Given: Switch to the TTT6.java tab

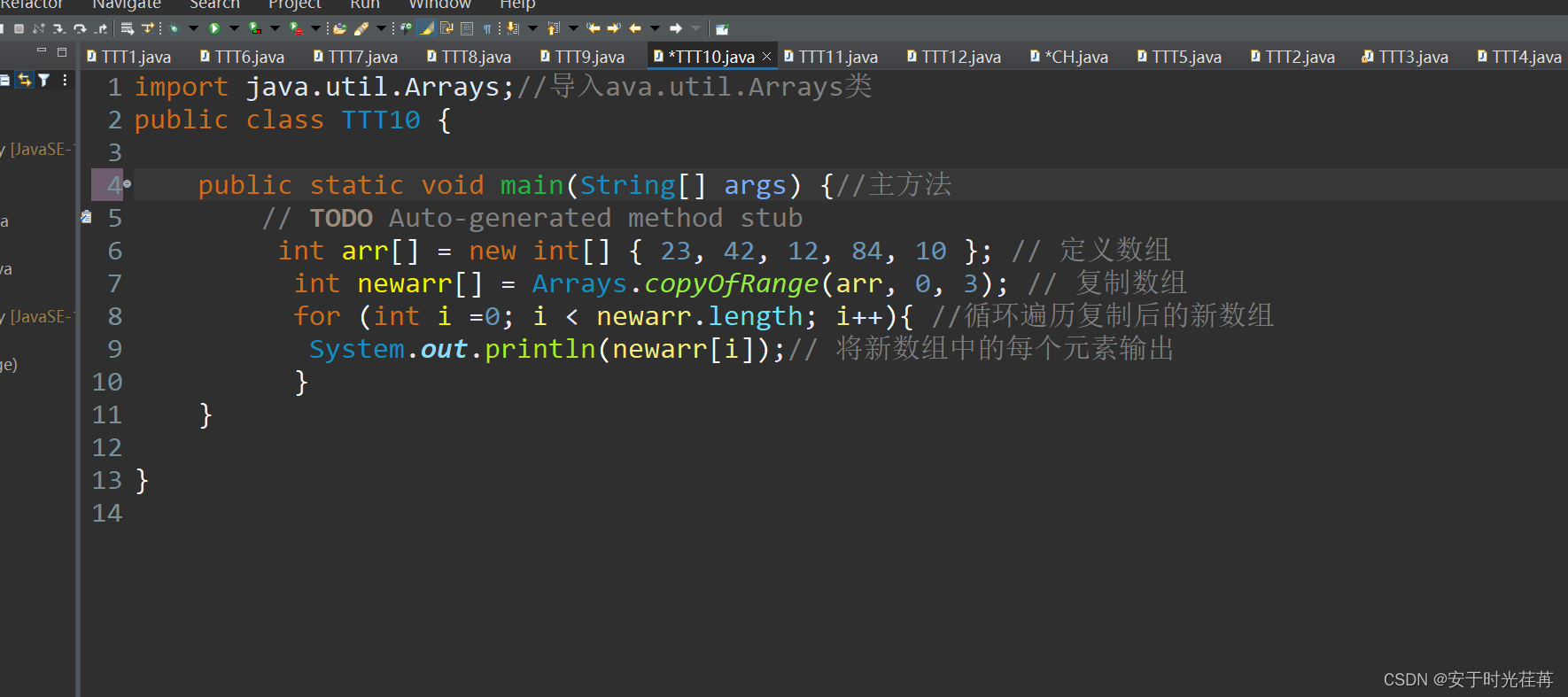Looking at the screenshot, I should tap(243, 57).
